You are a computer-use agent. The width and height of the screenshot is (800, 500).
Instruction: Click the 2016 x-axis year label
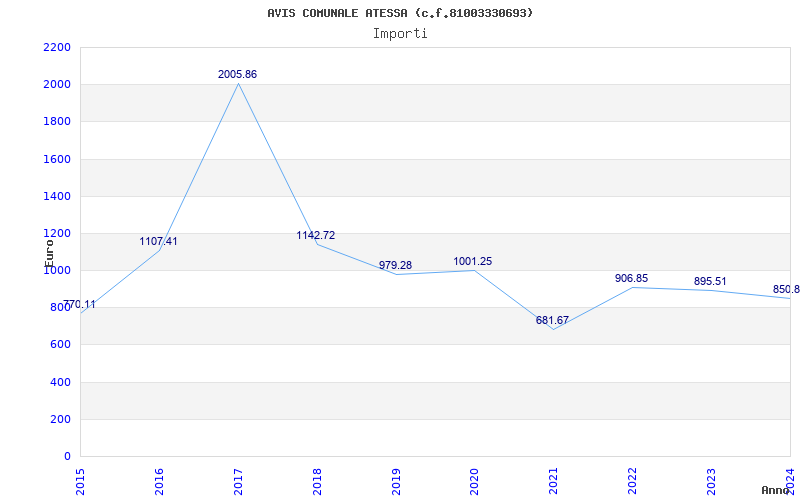tap(159, 482)
